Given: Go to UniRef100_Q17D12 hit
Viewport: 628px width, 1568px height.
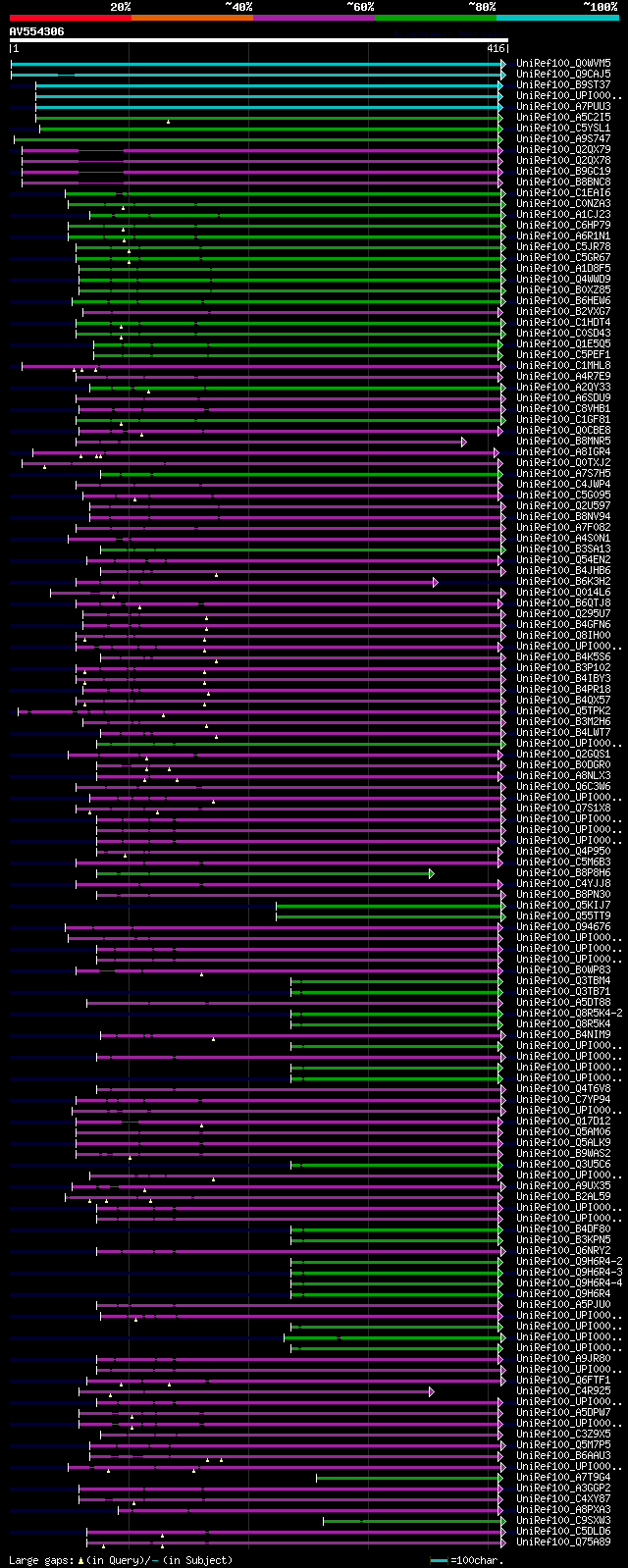Looking at the screenshot, I should click(x=563, y=1121).
